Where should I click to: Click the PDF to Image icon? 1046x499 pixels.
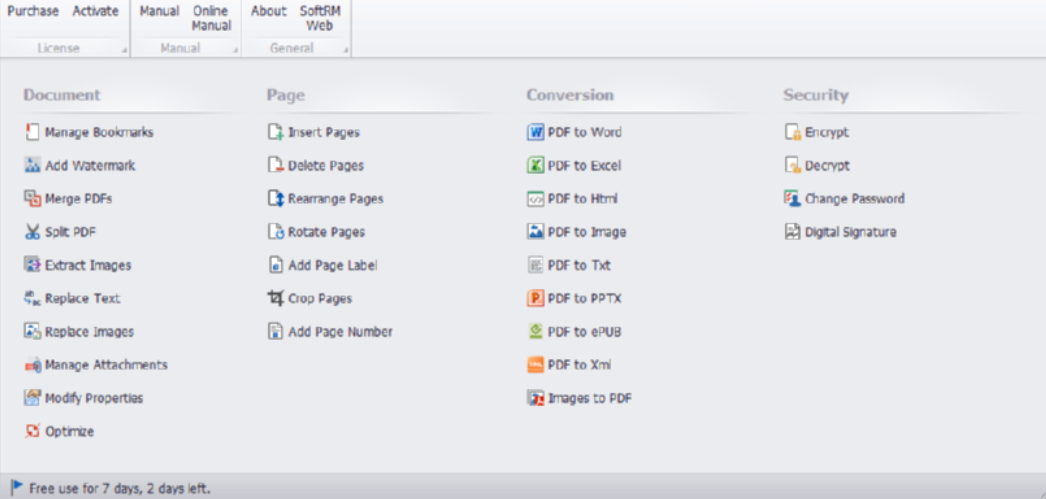click(x=535, y=232)
